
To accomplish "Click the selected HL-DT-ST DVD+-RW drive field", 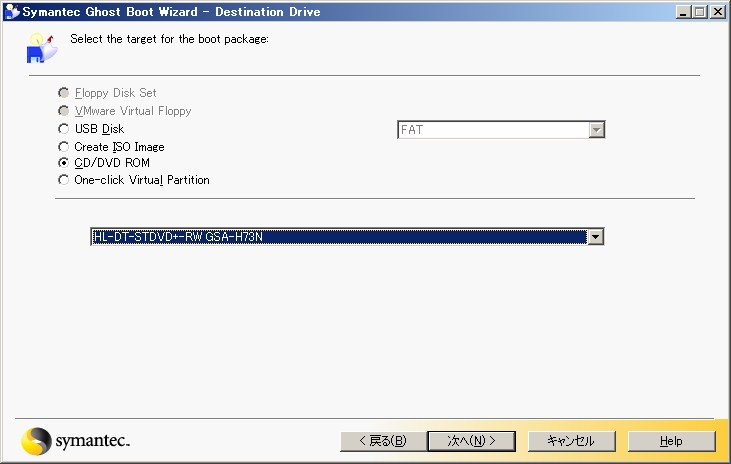I will (x=337, y=237).
